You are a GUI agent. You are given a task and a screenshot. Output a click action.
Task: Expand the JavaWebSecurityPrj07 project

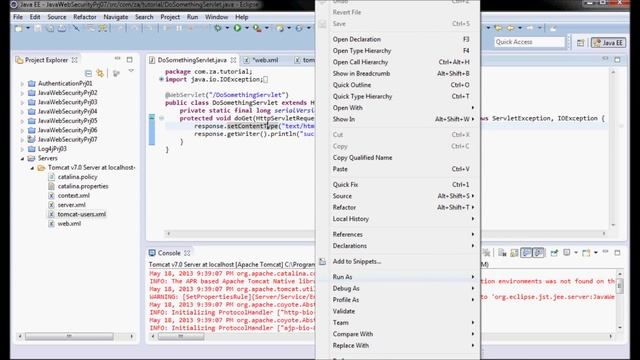[22, 140]
